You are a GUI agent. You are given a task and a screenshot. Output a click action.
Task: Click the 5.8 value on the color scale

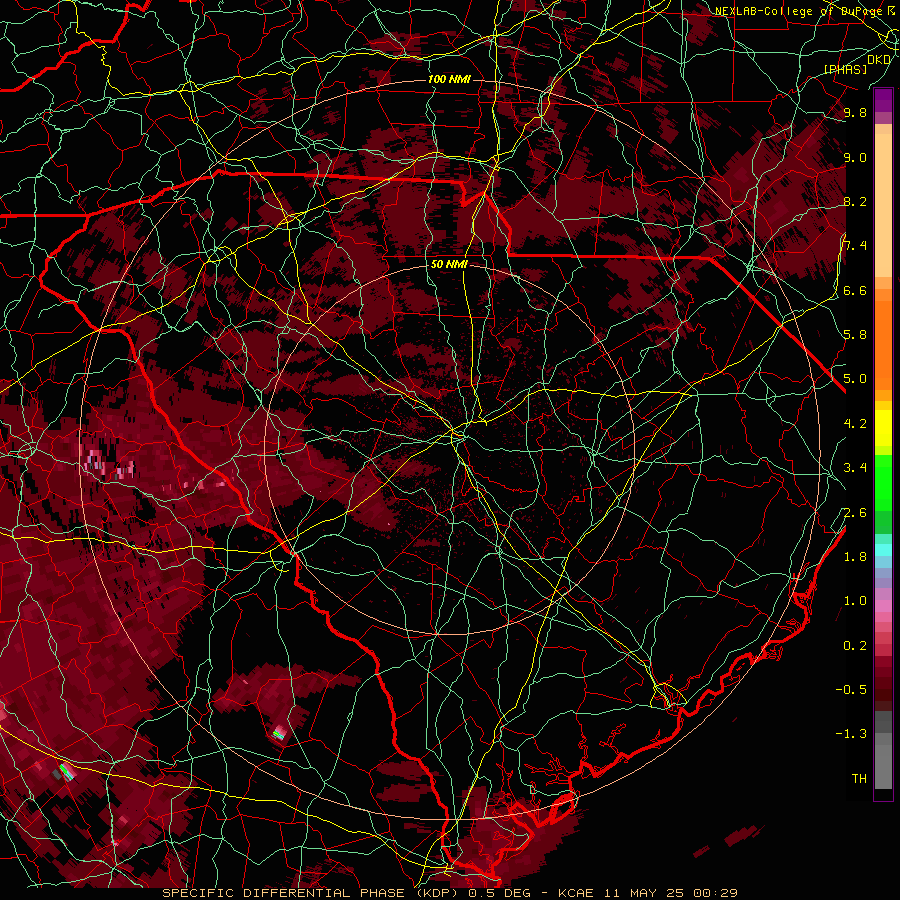(855, 334)
